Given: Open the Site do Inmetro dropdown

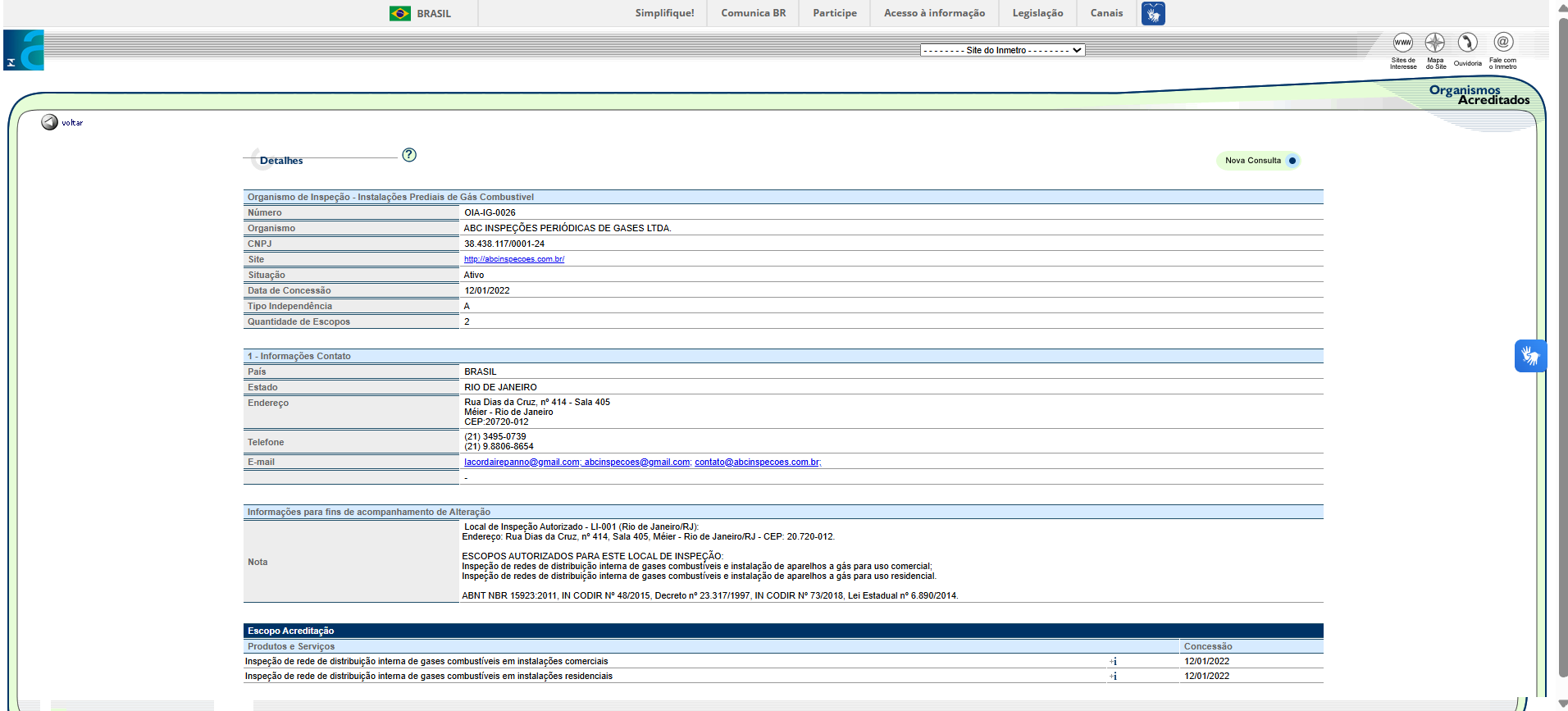Looking at the screenshot, I should (1002, 50).
